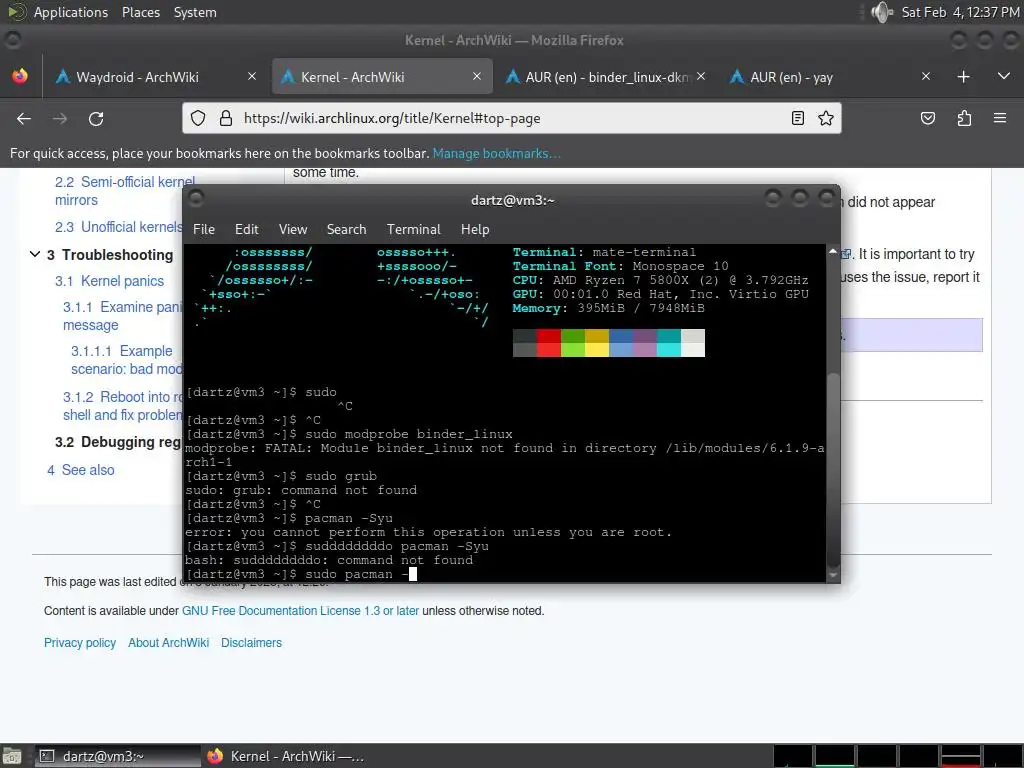Open the System menu in top panel
Image resolution: width=1024 pixels, height=768 pixels.
[x=195, y=12]
